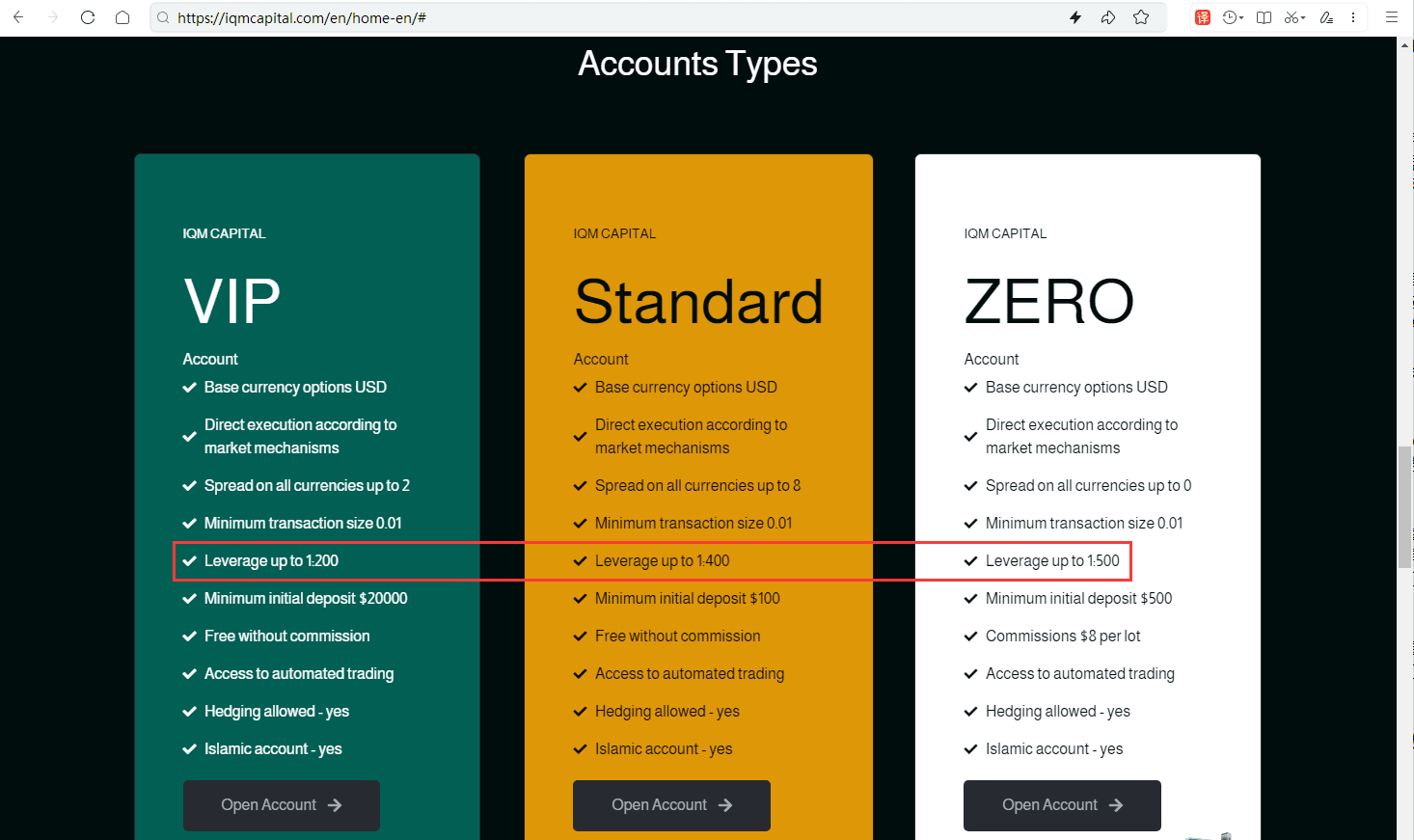Click Standard 'Access to automated trading' text

pos(690,674)
